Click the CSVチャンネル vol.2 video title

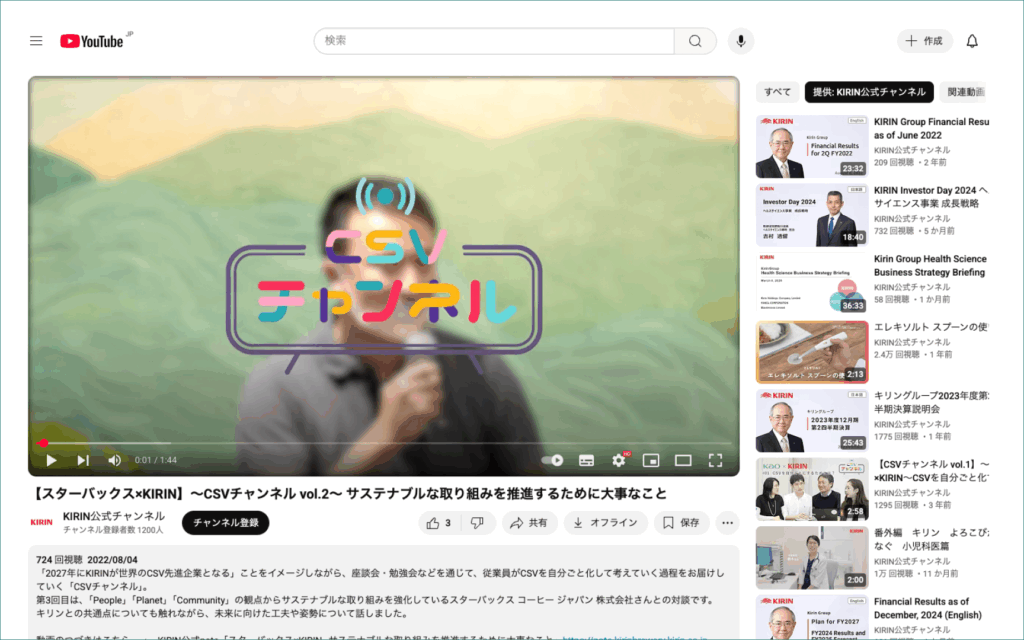[349, 494]
